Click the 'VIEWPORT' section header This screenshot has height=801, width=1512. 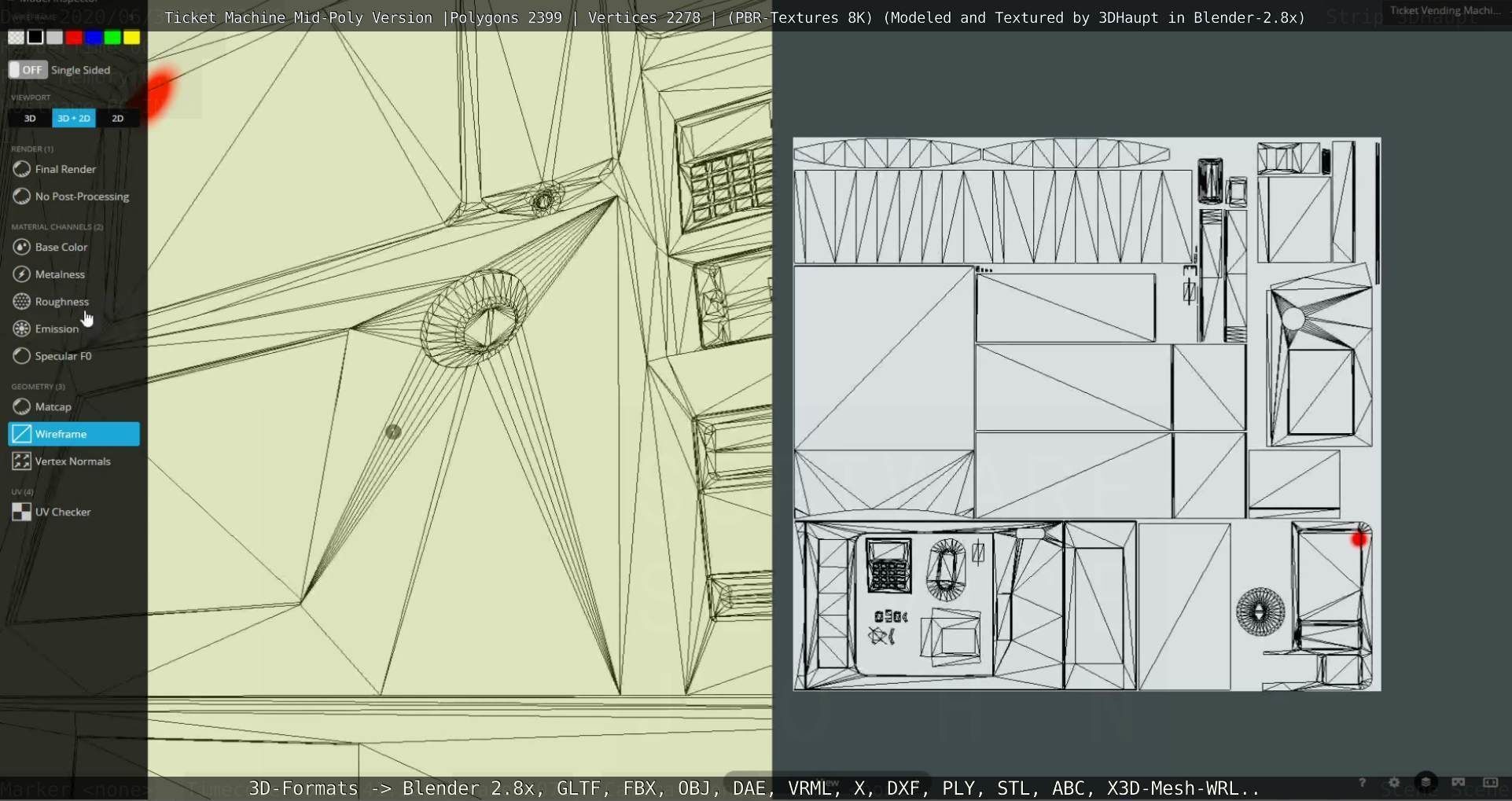[x=31, y=97]
